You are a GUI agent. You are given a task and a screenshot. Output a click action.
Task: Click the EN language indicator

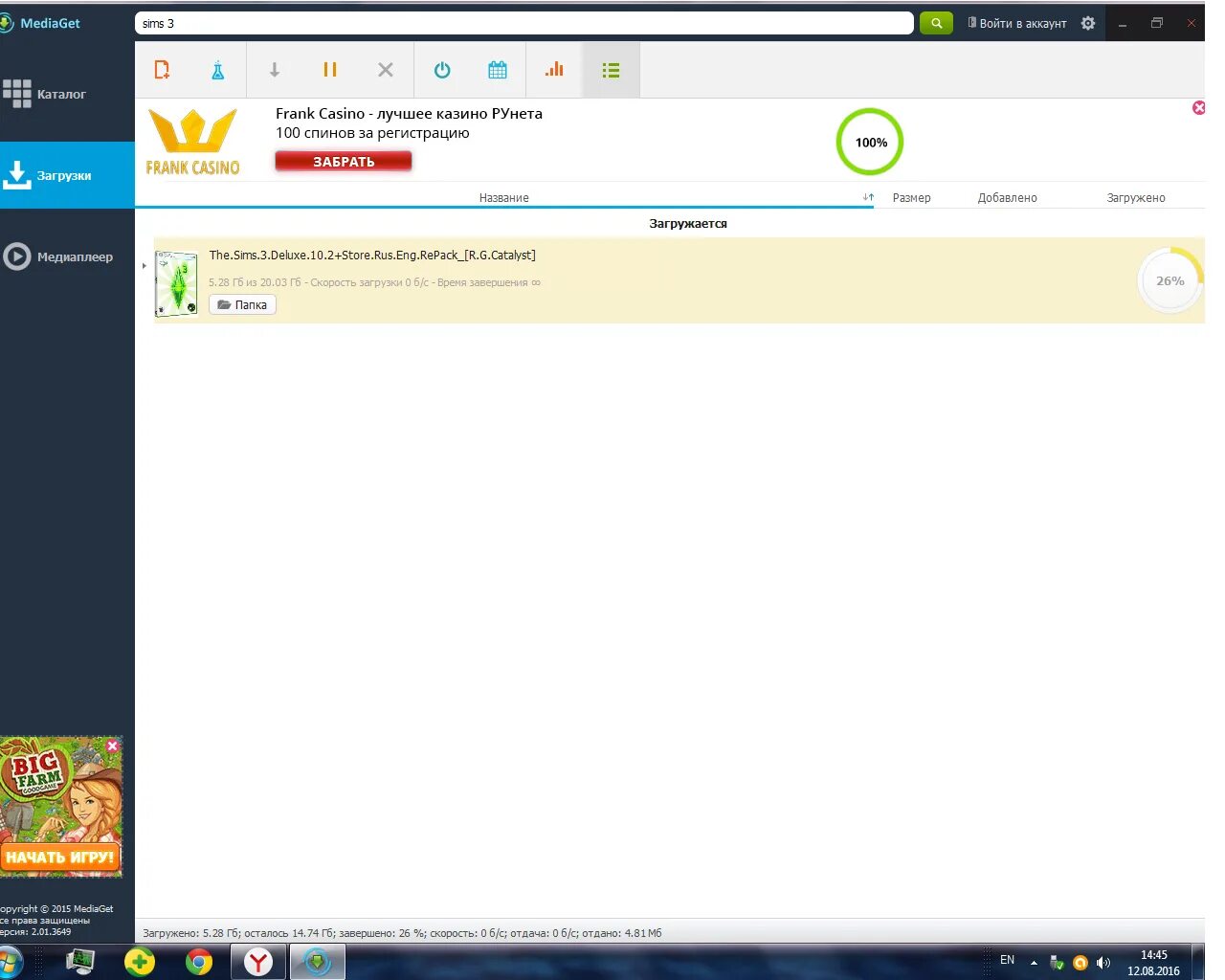tap(1007, 960)
